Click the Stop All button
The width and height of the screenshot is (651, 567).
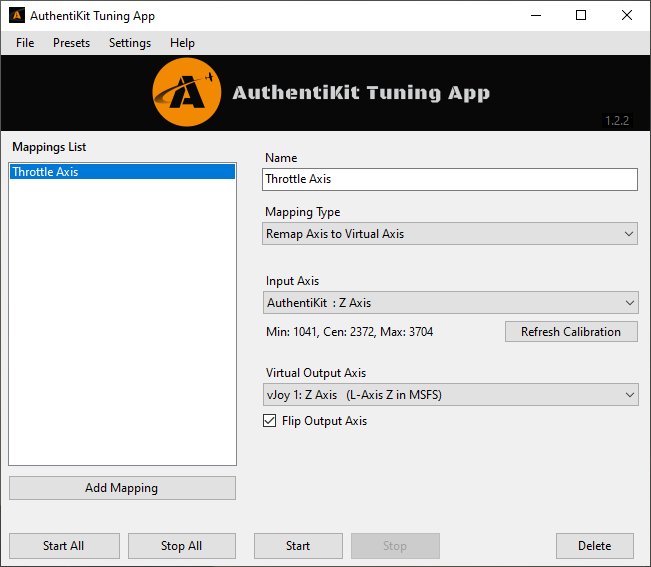(182, 546)
